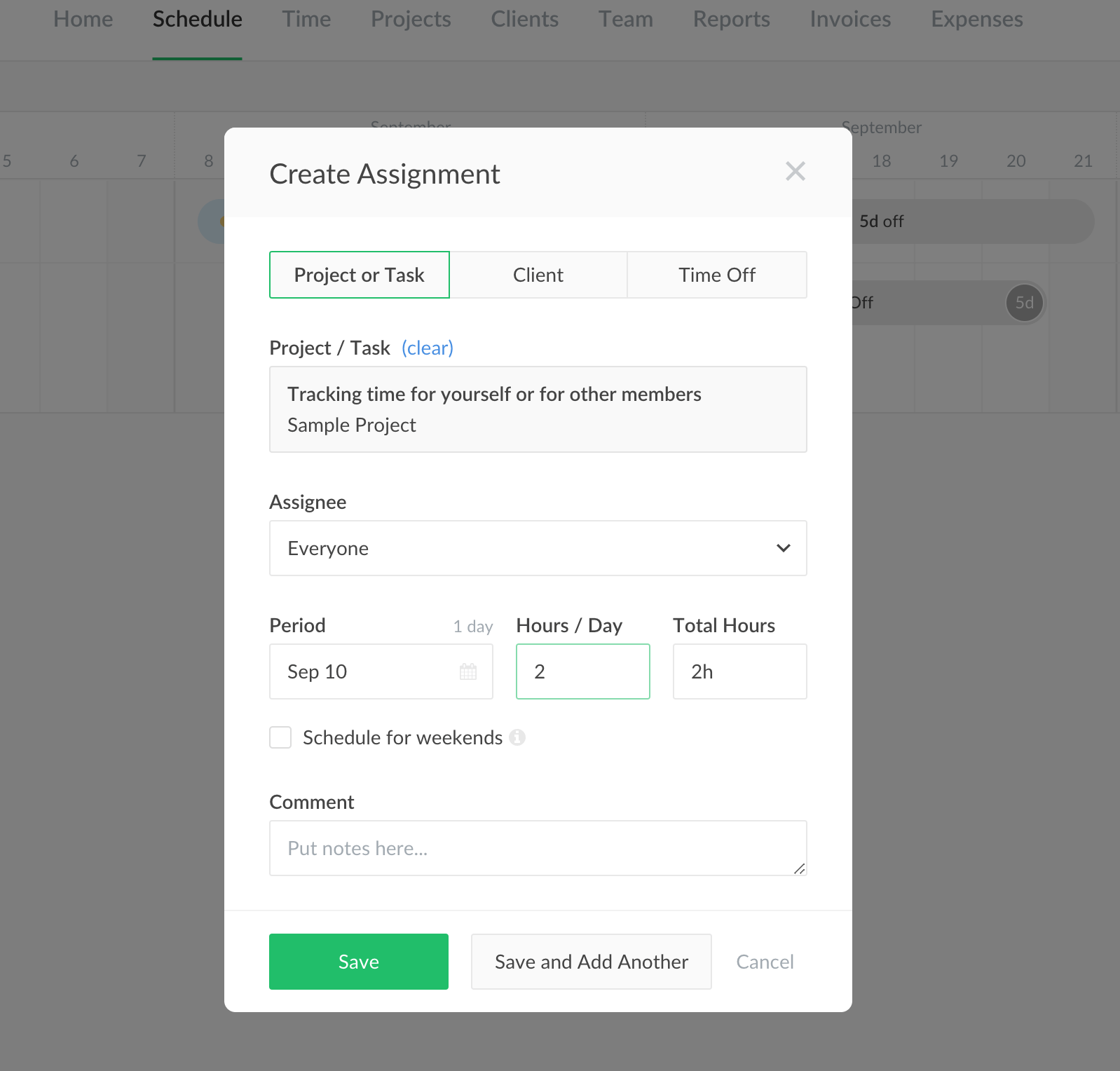Click the weekends info icon
The width and height of the screenshot is (1120, 1071).
[x=517, y=737]
